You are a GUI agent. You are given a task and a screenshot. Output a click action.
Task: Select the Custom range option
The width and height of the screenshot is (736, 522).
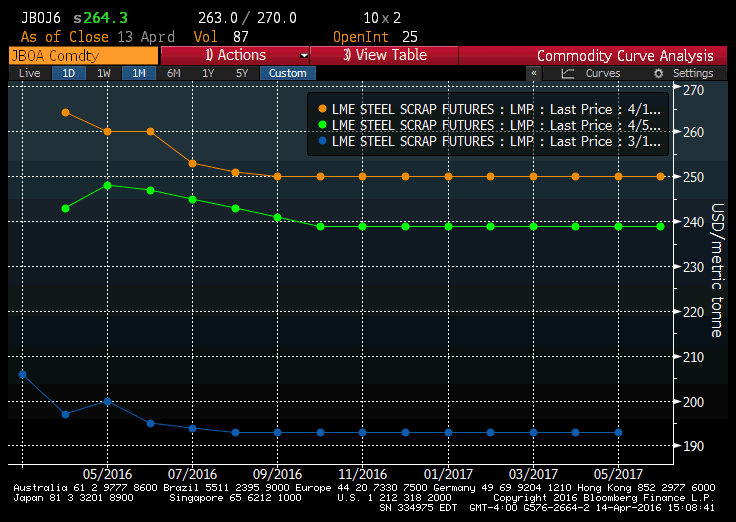click(287, 73)
